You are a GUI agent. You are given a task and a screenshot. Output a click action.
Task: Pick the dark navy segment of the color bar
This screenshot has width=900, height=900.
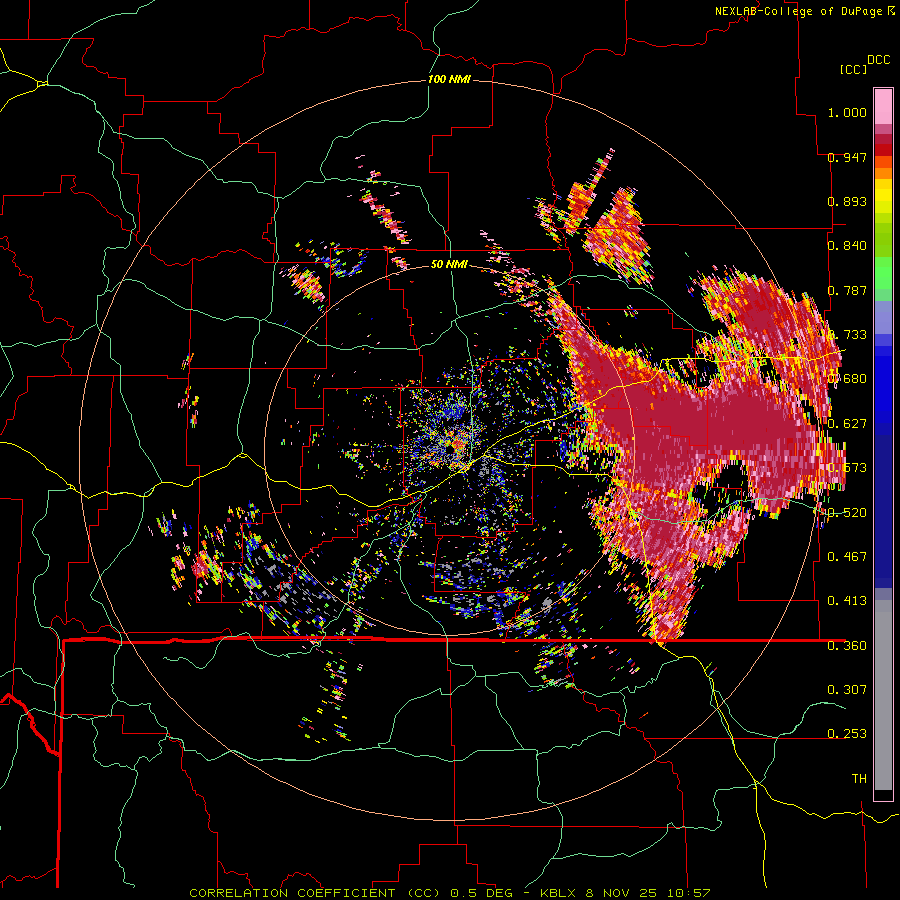point(883,505)
